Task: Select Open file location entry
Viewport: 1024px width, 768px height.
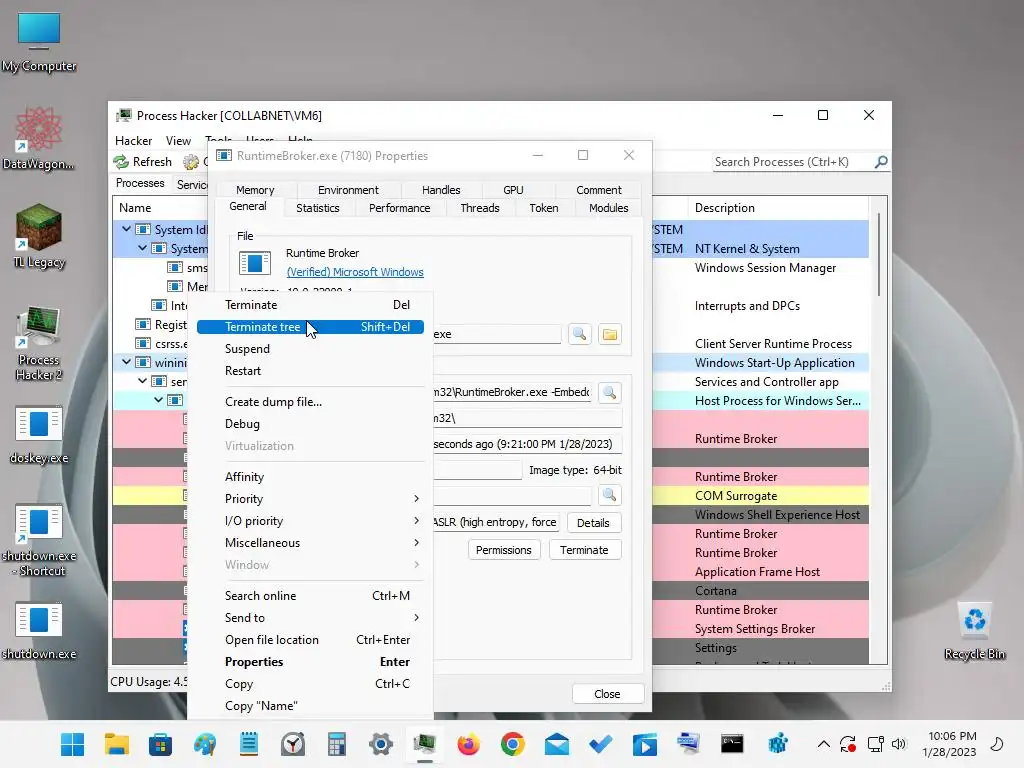Action: click(x=310, y=640)
